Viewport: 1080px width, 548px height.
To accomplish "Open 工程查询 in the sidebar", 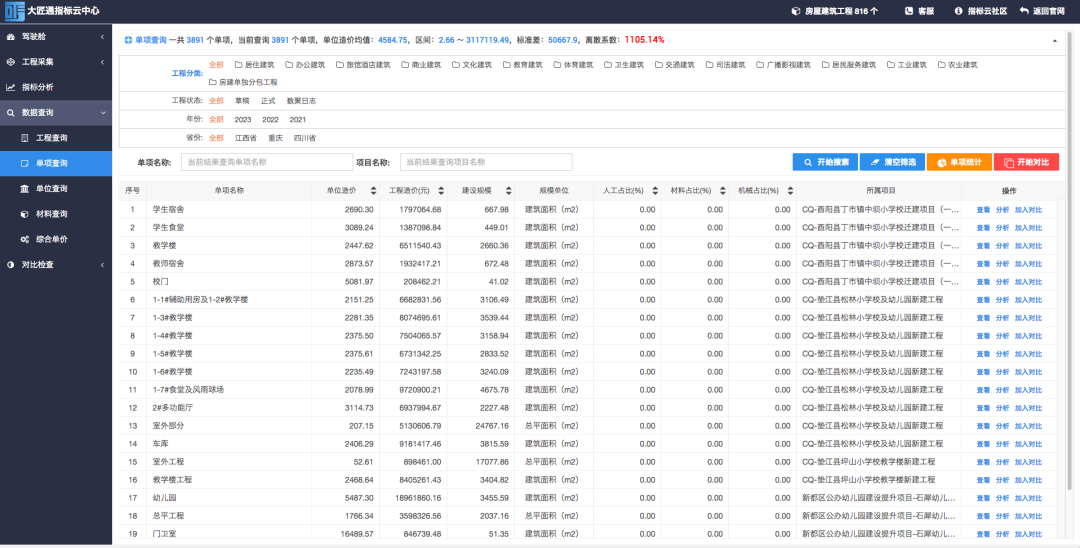I will (x=56, y=138).
